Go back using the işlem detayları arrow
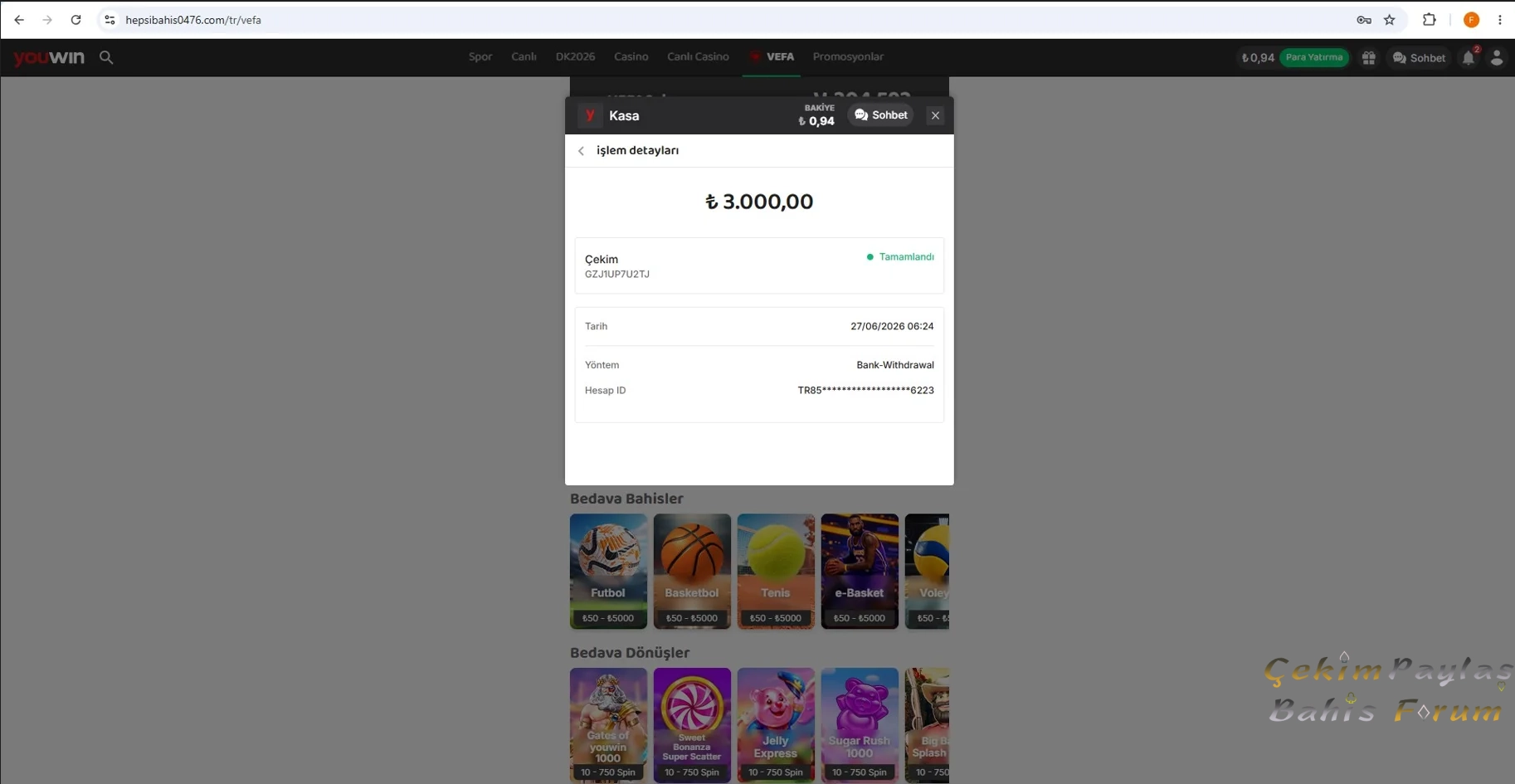 pos(581,151)
